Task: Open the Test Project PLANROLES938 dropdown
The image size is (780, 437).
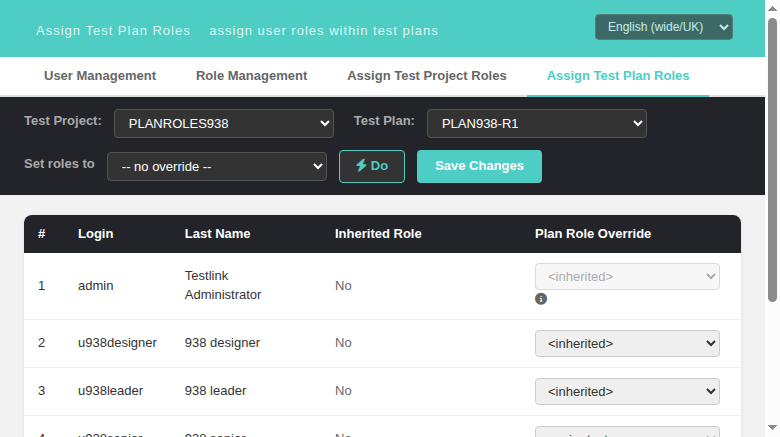Action: tap(224, 123)
